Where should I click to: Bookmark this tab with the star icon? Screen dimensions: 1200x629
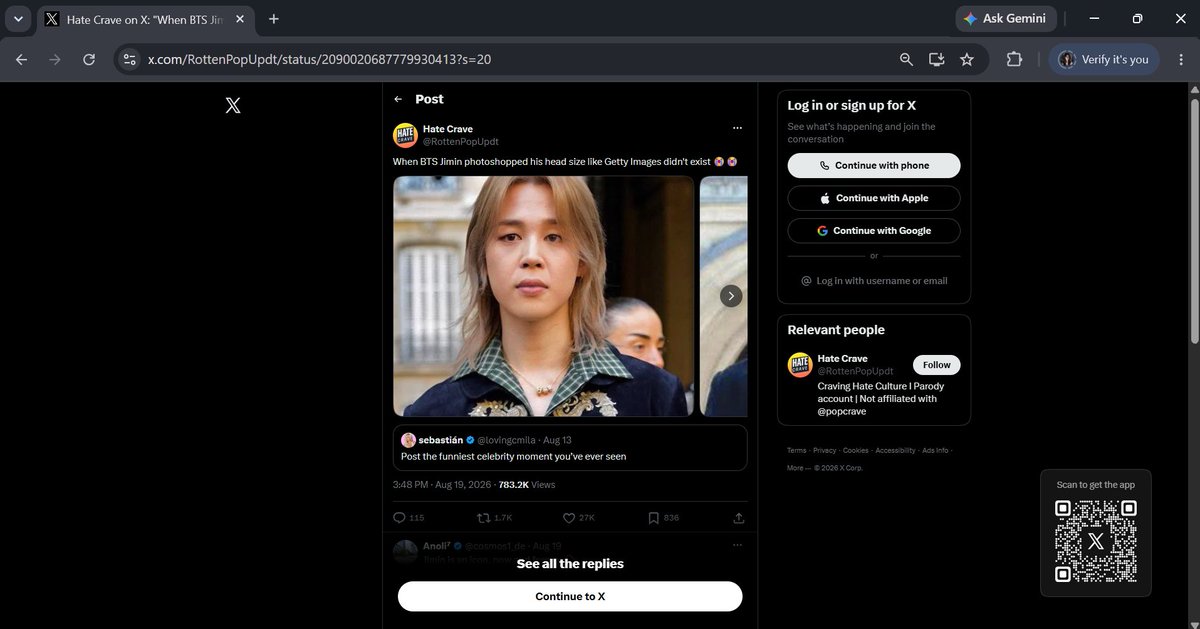[966, 60]
